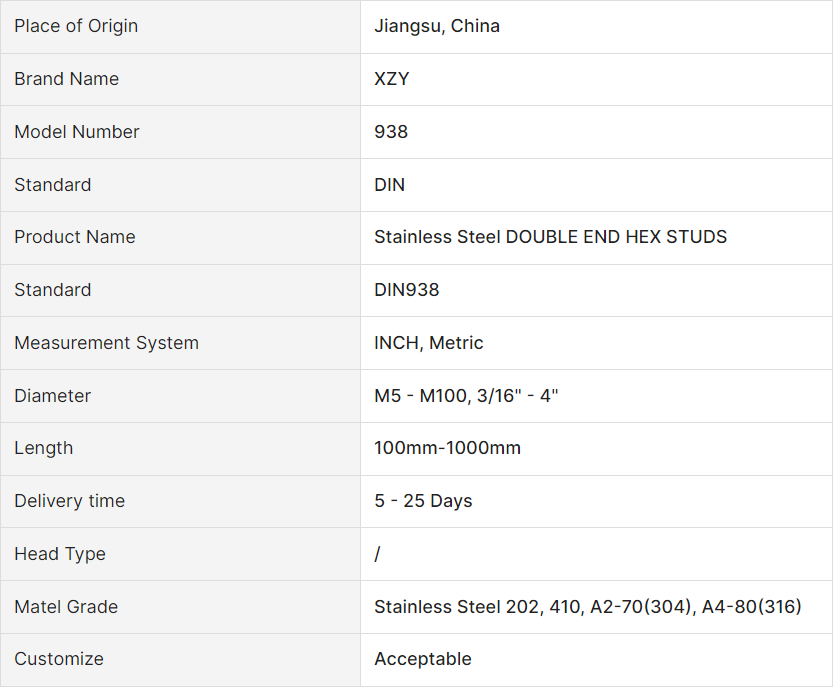Click the "Delivery time" label
This screenshot has height=689, width=834.
(x=69, y=501)
